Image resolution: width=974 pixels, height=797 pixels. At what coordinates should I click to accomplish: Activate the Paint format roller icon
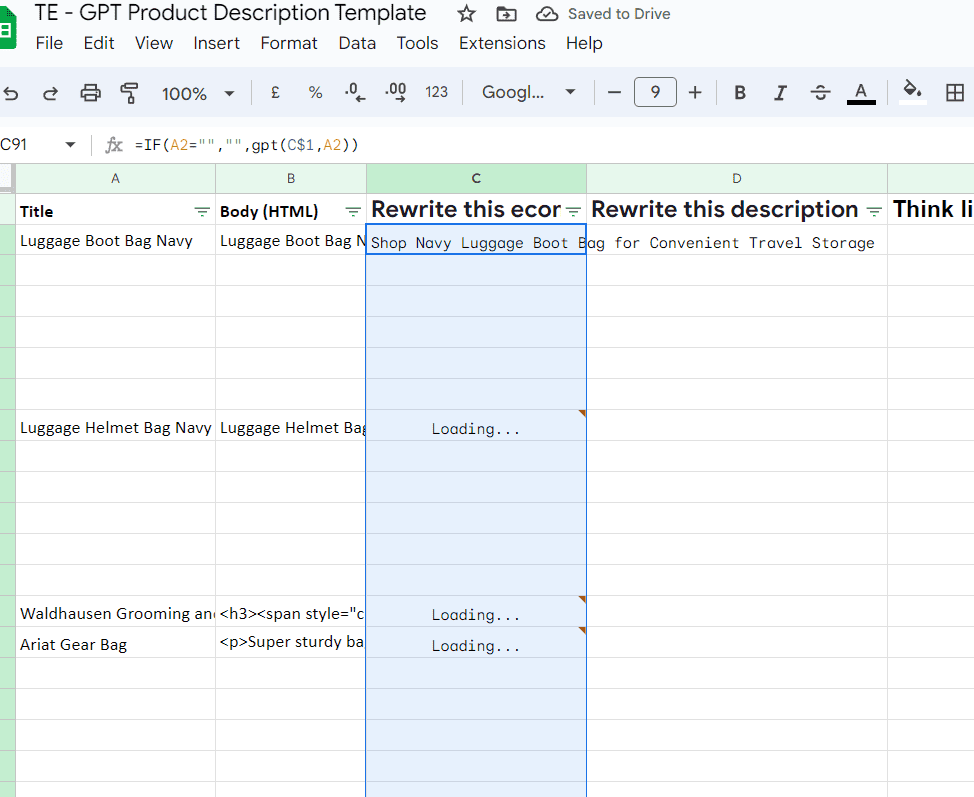click(129, 93)
